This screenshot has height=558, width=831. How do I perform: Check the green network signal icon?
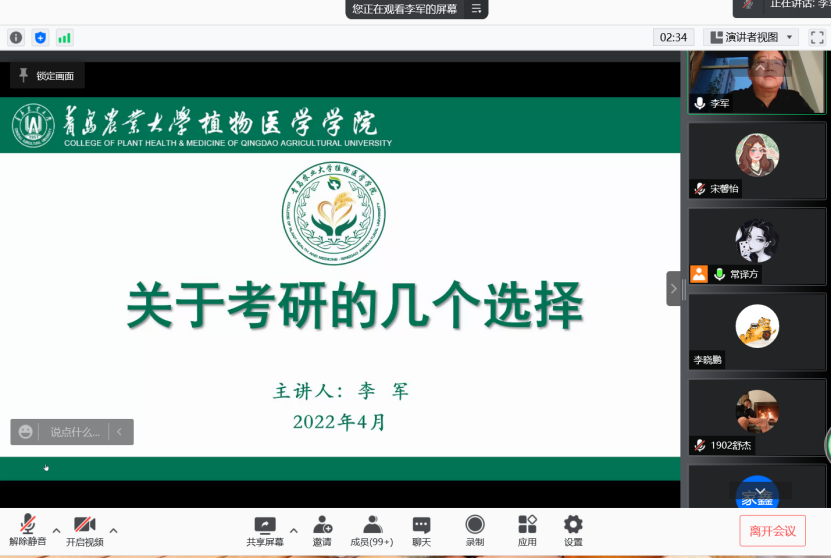point(64,37)
